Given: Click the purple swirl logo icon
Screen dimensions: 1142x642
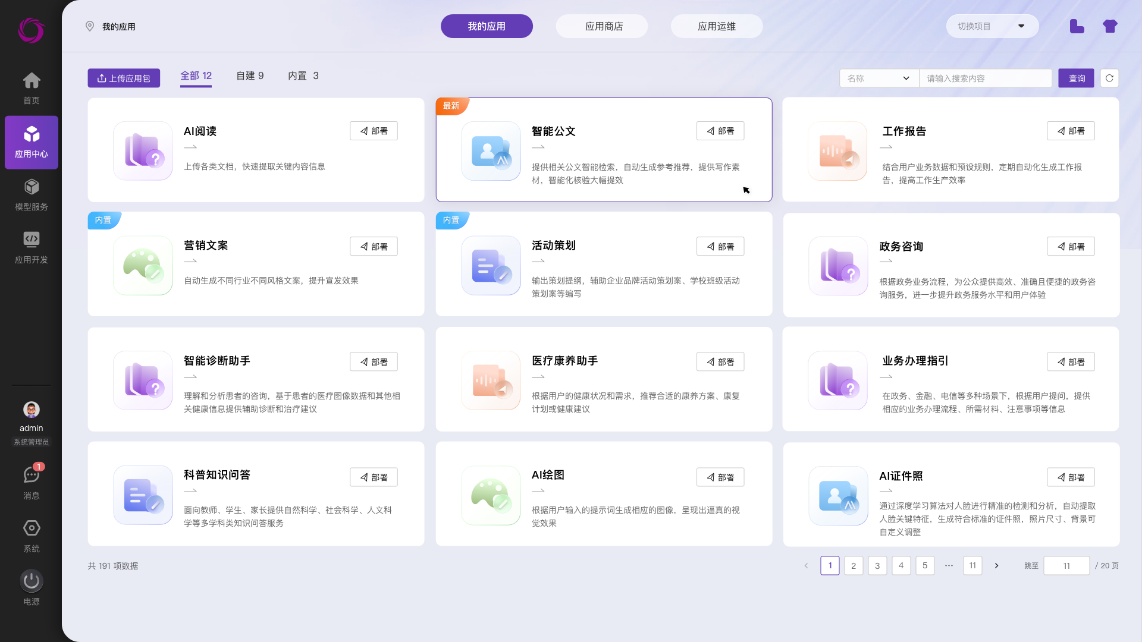Looking at the screenshot, I should [x=31, y=30].
